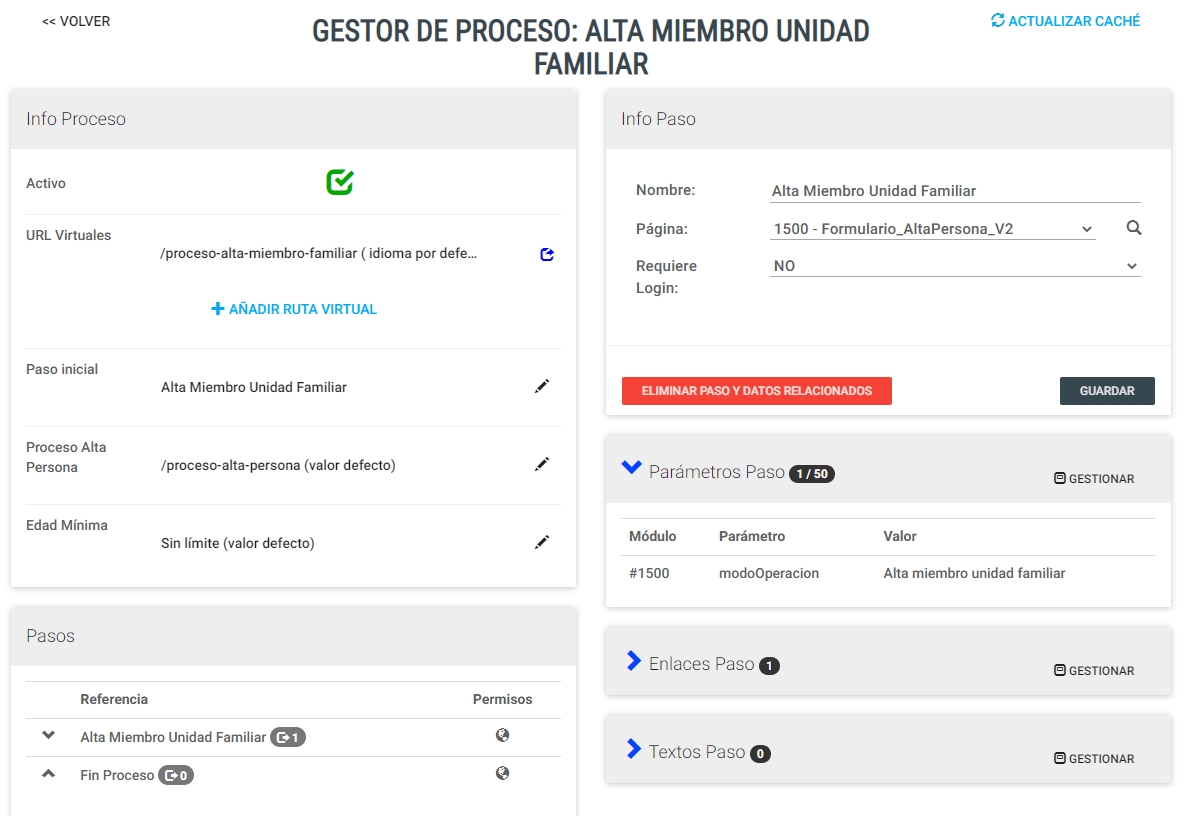The height and width of the screenshot is (816, 1200).
Task: Open the Requiere Login dropdown
Action: 955,266
